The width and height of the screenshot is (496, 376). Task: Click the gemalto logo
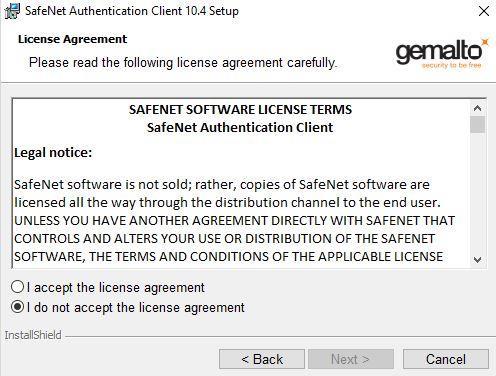pyautogui.click(x=442, y=52)
